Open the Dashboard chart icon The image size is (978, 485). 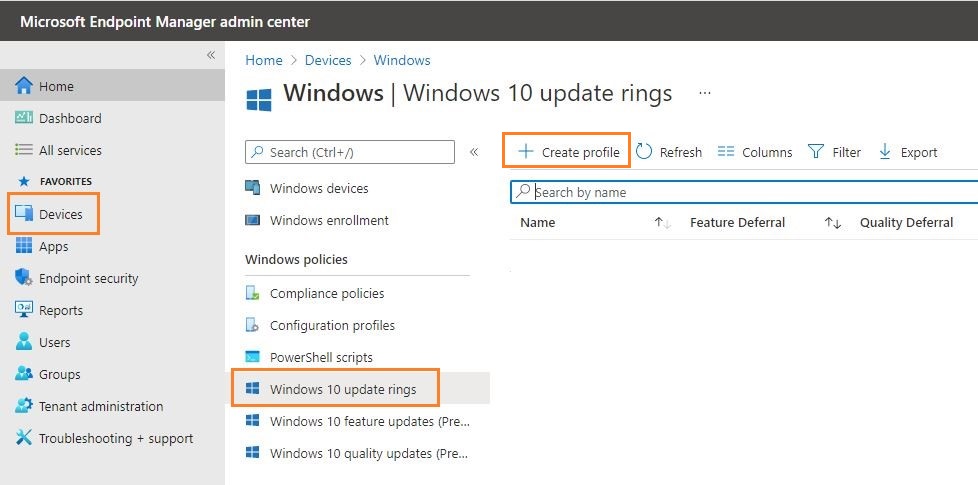[x=24, y=117]
